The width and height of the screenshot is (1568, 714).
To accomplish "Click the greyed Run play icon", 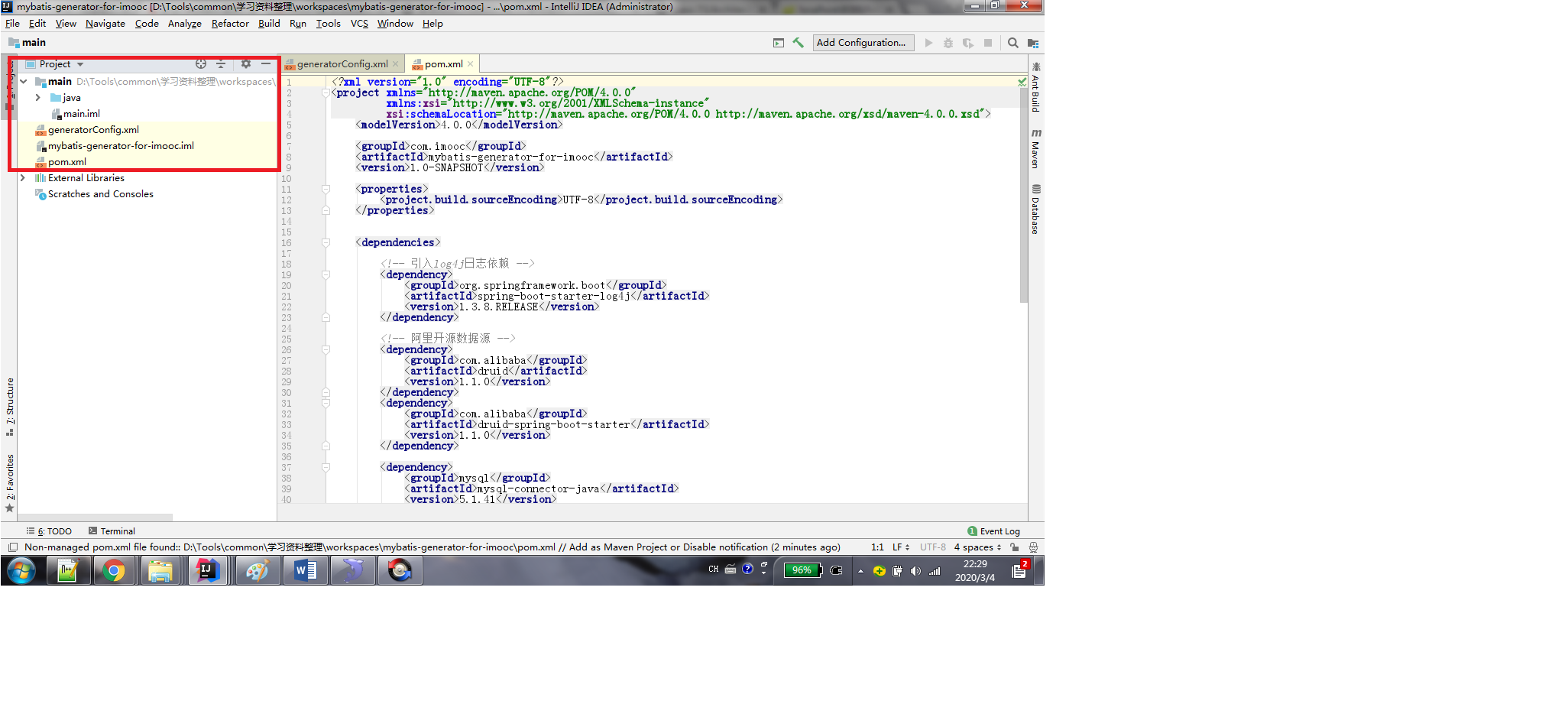I will click(928, 43).
